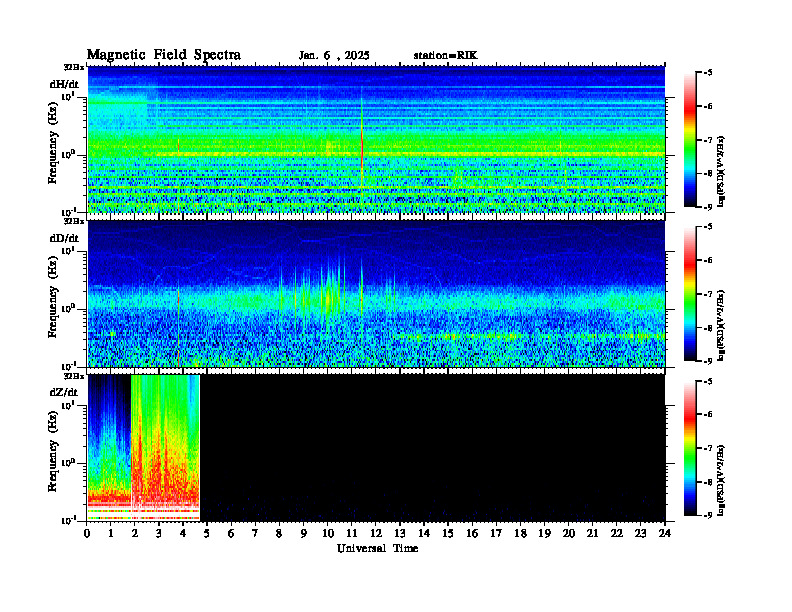Screen dimensions: 792x612
Task: Click hour 11 on the time axis
Action: tap(352, 534)
